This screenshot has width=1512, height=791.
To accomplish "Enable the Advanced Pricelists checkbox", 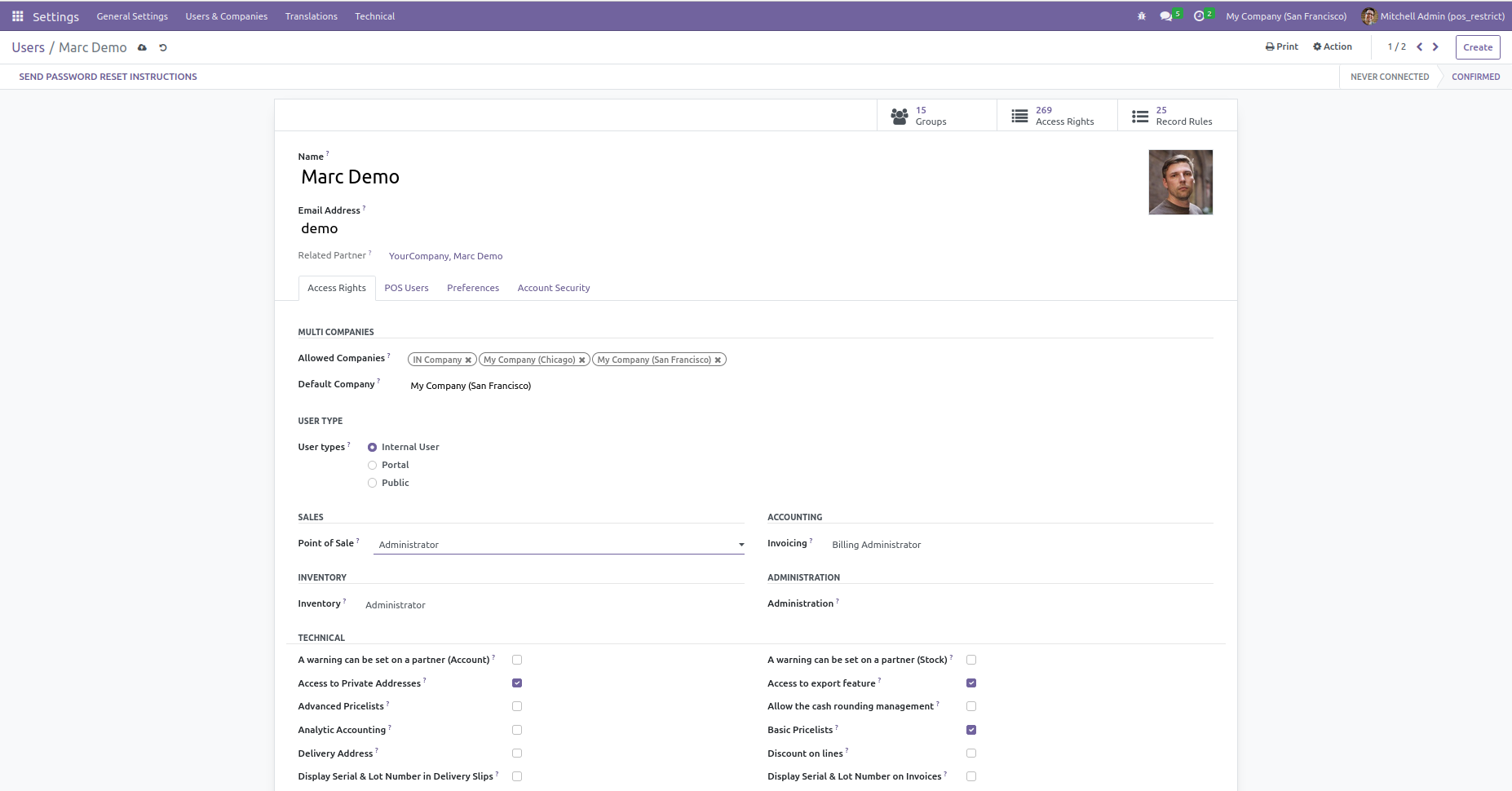I will (517, 706).
